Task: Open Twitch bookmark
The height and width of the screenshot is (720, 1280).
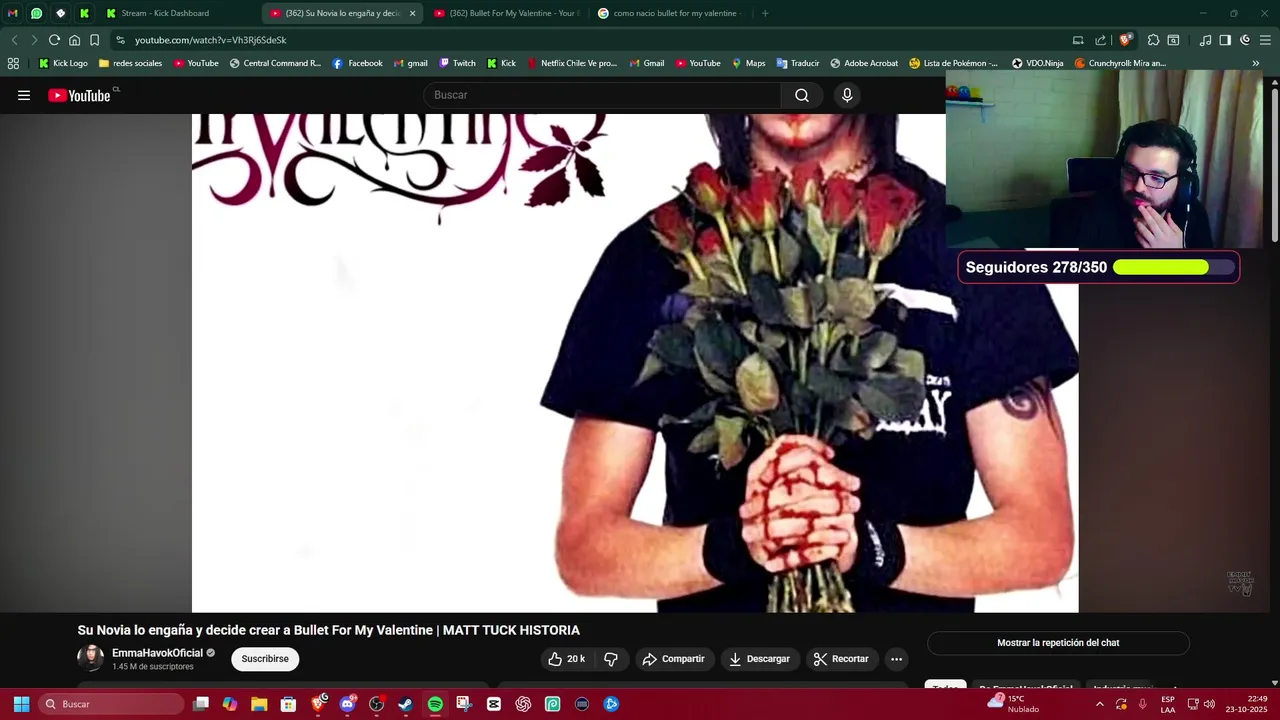Action: click(x=457, y=63)
